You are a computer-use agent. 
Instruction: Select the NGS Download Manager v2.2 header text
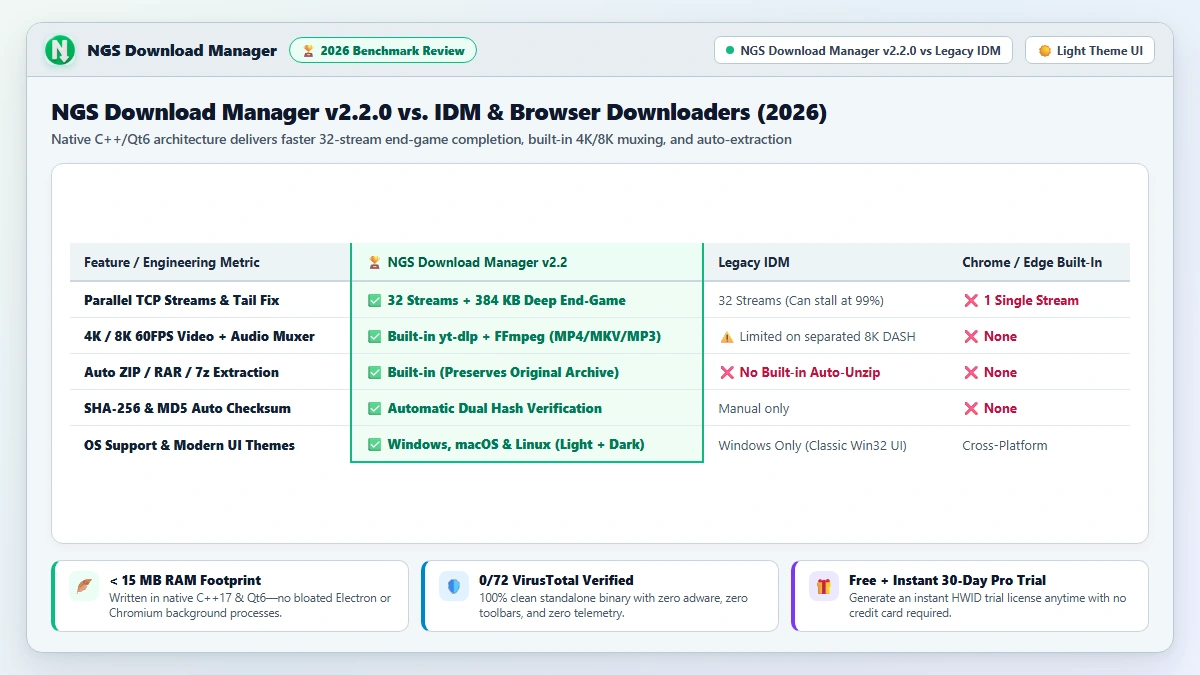[x=477, y=262]
